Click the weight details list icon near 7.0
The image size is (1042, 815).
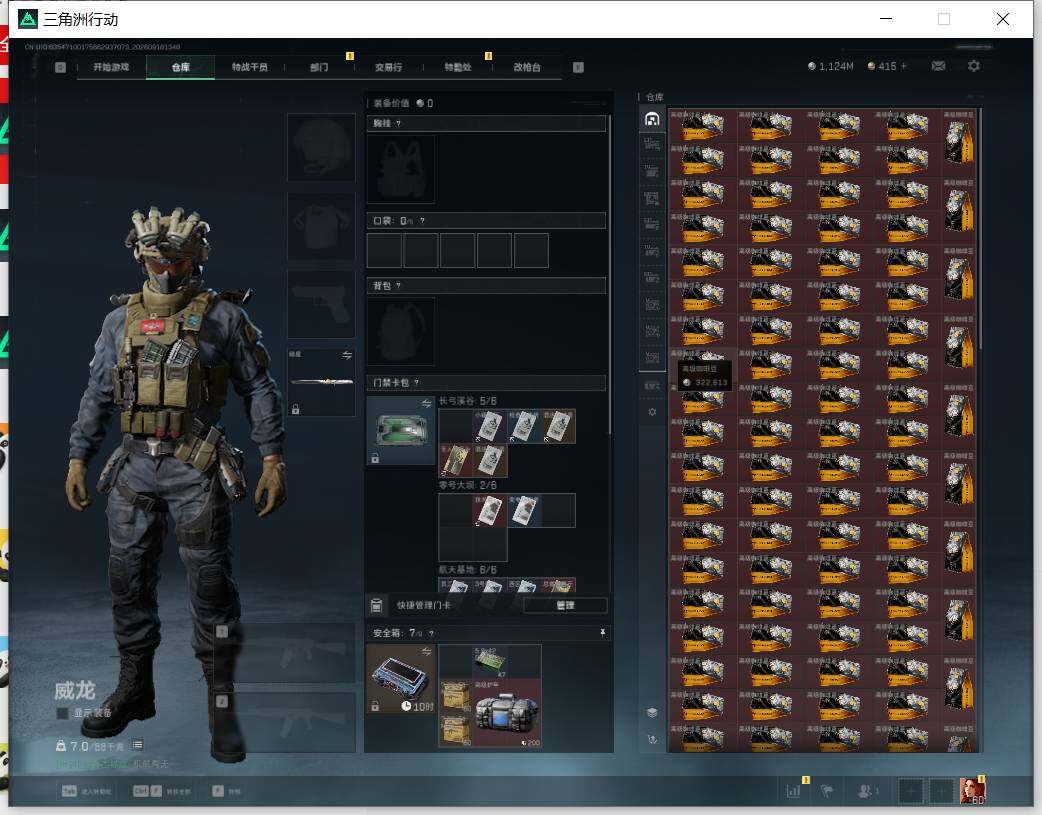[x=137, y=745]
